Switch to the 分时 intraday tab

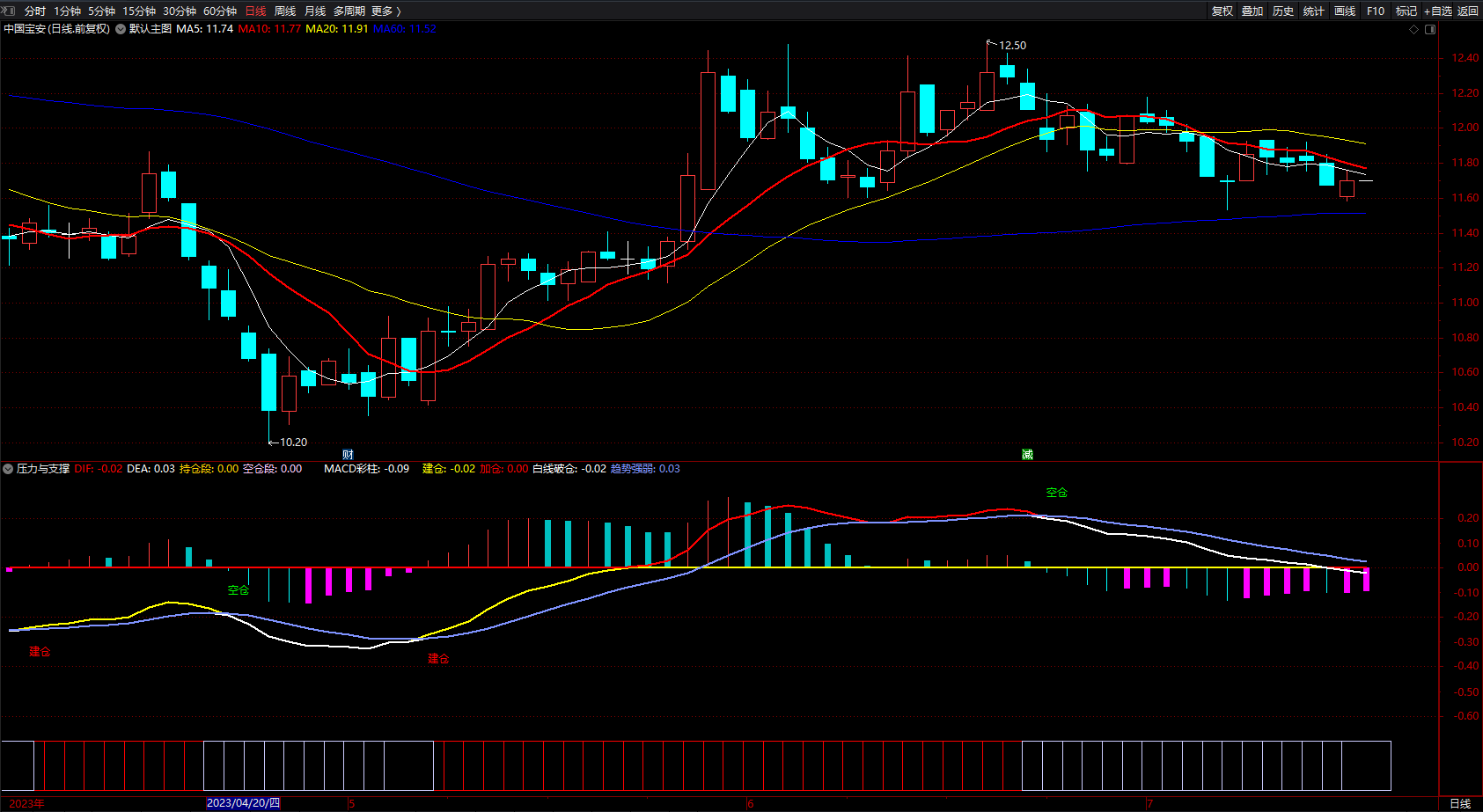pos(35,11)
